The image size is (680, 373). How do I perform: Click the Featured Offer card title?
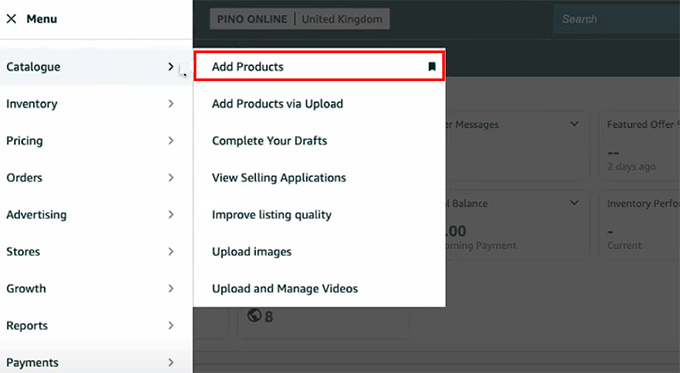[643, 124]
